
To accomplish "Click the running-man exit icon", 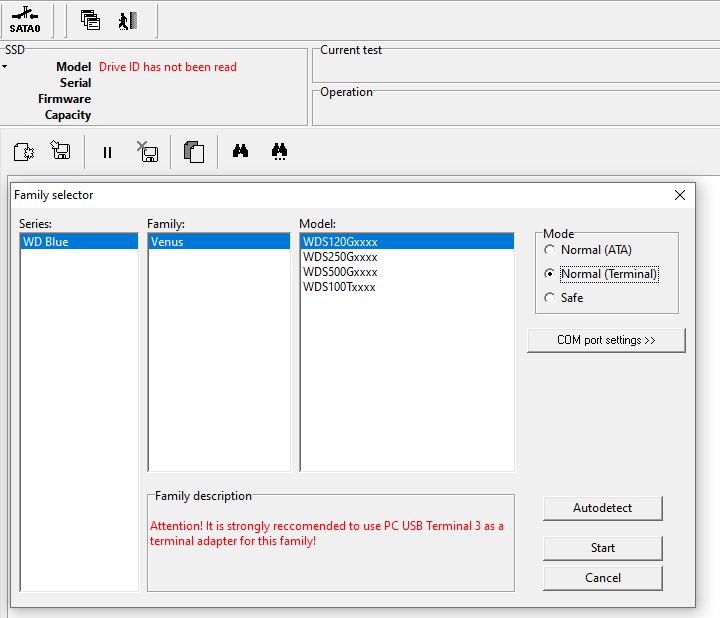I will click(128, 21).
